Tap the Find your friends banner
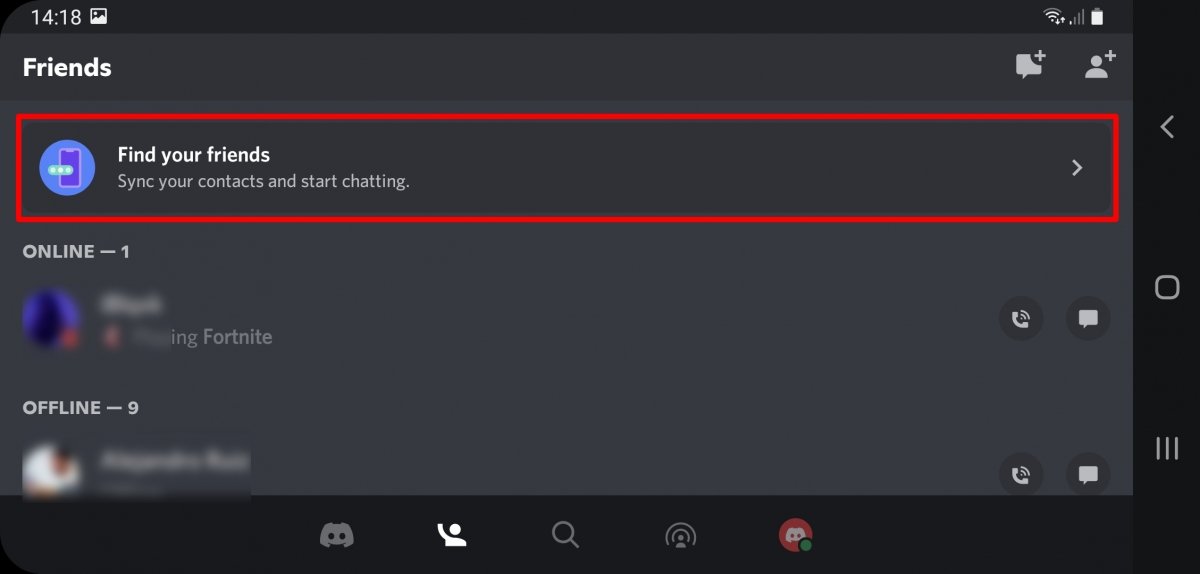The width and height of the screenshot is (1200, 574). coord(566,167)
